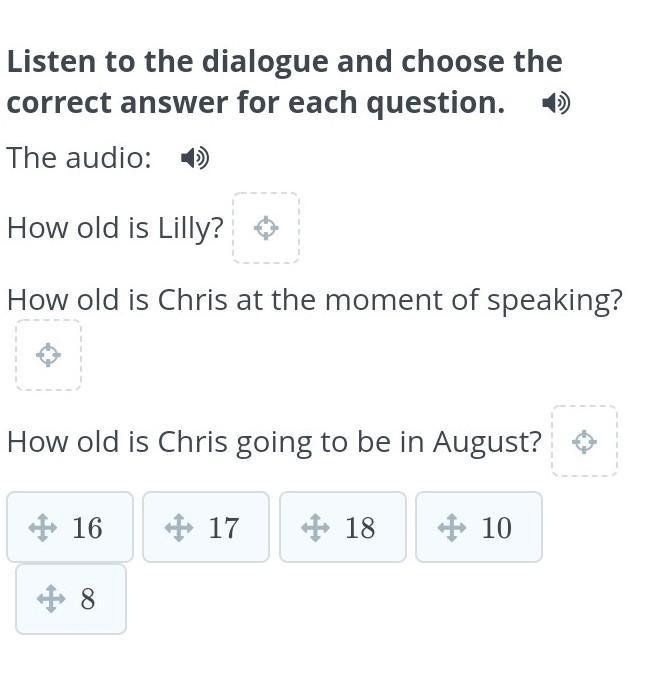Select the answer tile 10

pos(479,527)
